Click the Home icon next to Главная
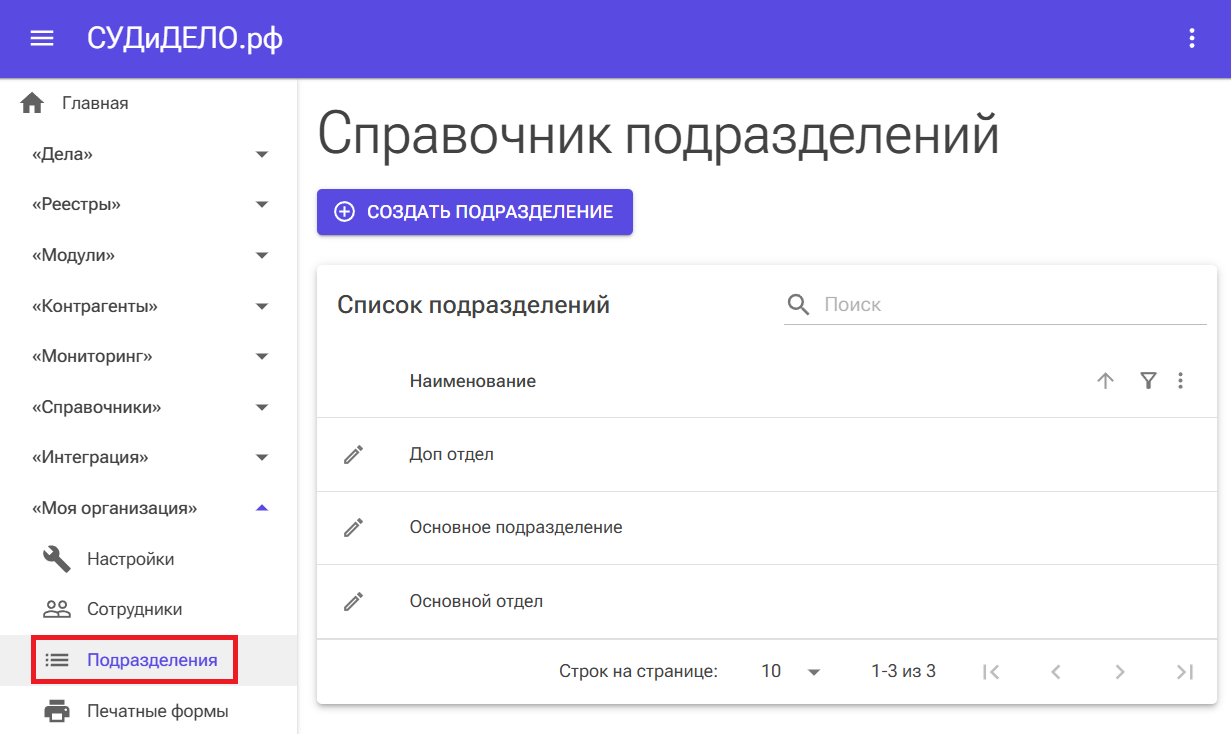 [x=32, y=101]
